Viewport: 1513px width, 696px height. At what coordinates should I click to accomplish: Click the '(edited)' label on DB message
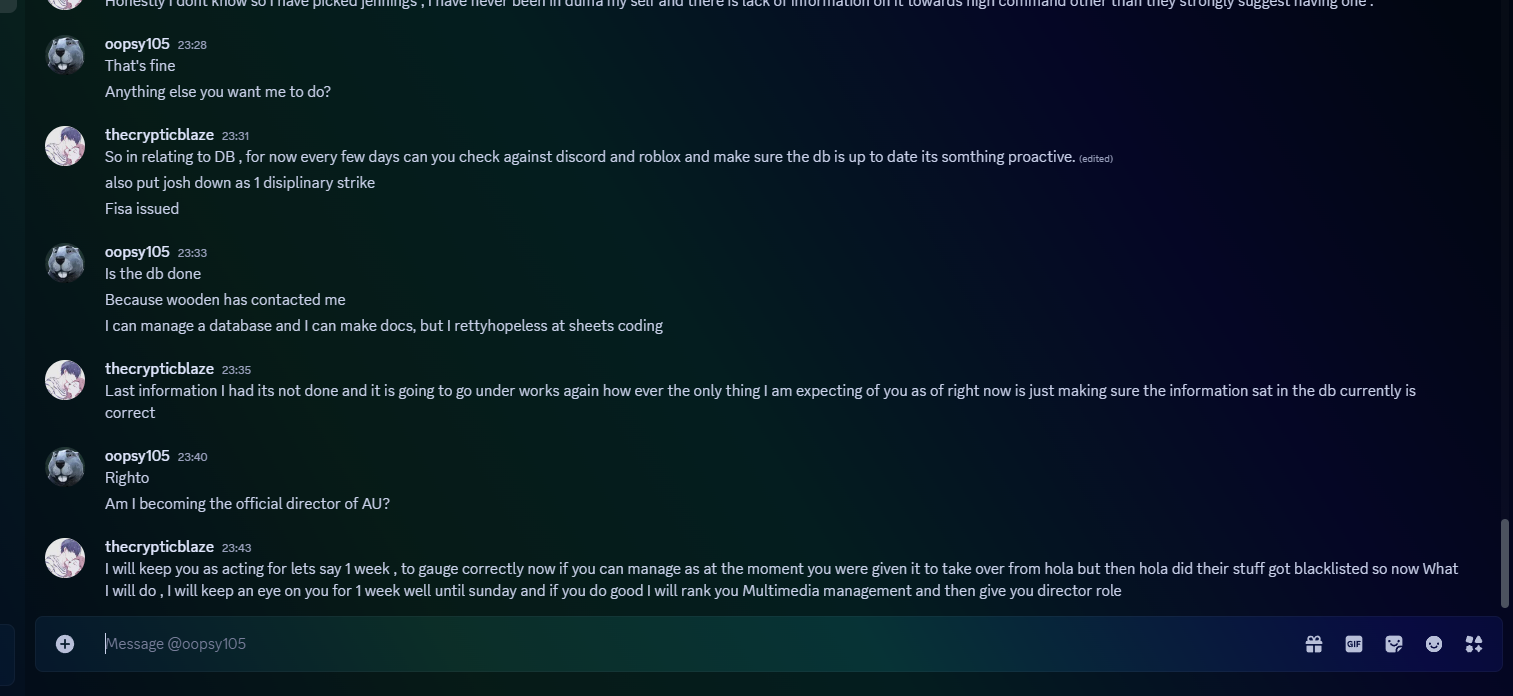(1096, 158)
